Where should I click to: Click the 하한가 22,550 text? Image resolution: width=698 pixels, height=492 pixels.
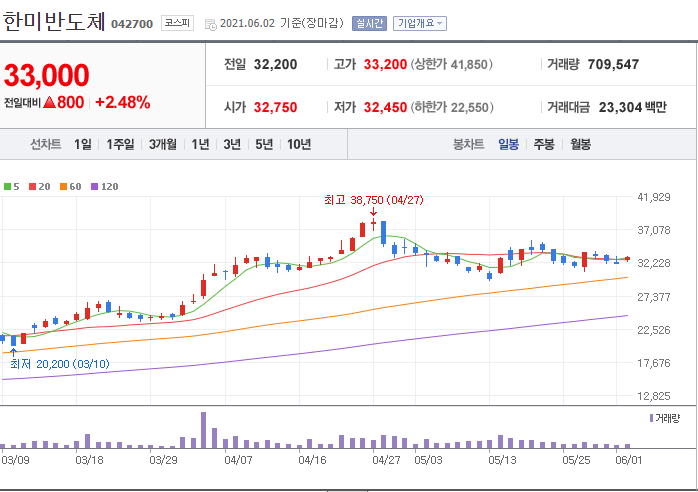[x=451, y=107]
